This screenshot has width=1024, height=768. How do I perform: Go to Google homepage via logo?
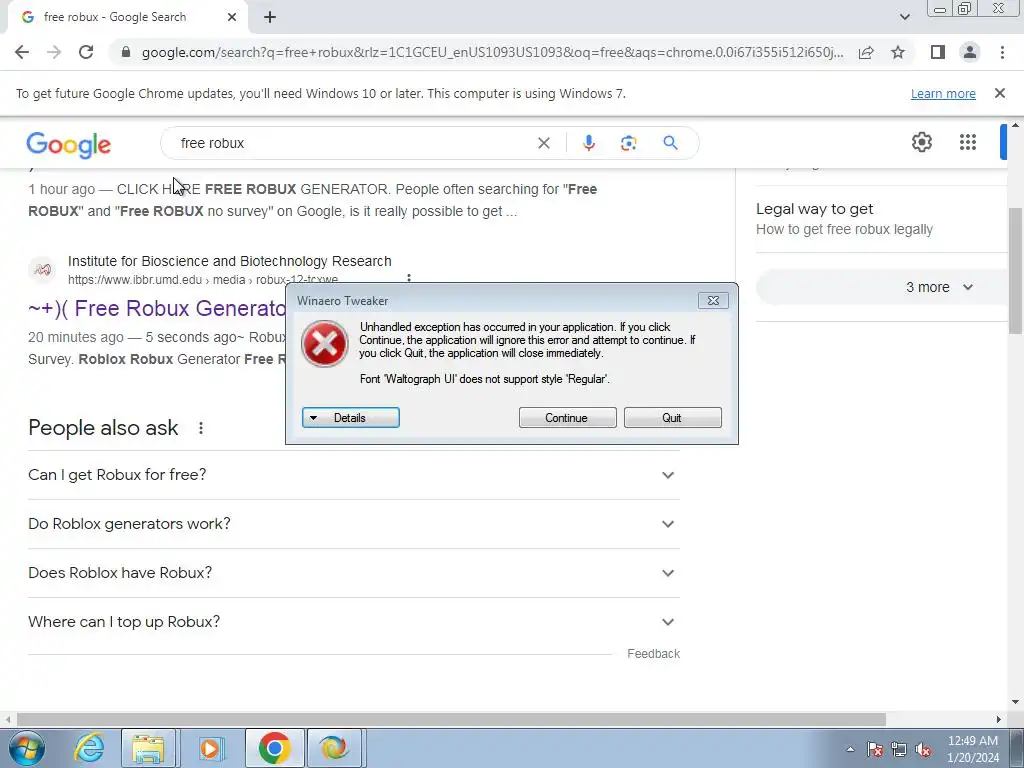(x=69, y=144)
